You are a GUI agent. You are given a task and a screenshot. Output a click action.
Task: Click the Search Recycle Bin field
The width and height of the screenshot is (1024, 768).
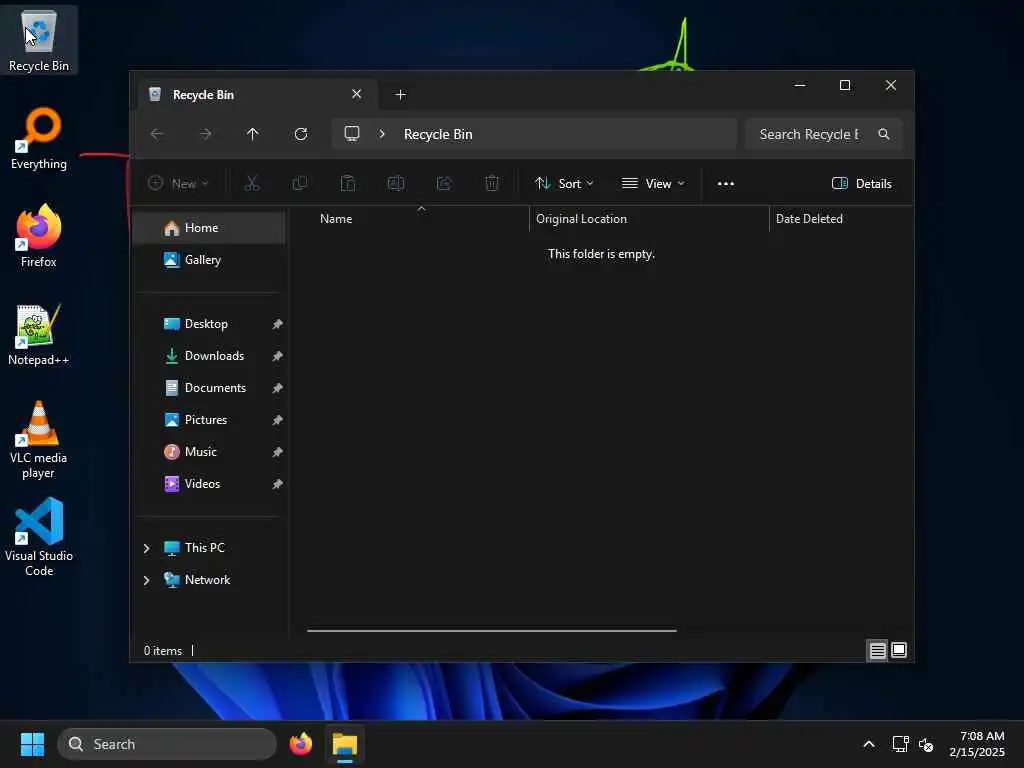(x=824, y=134)
